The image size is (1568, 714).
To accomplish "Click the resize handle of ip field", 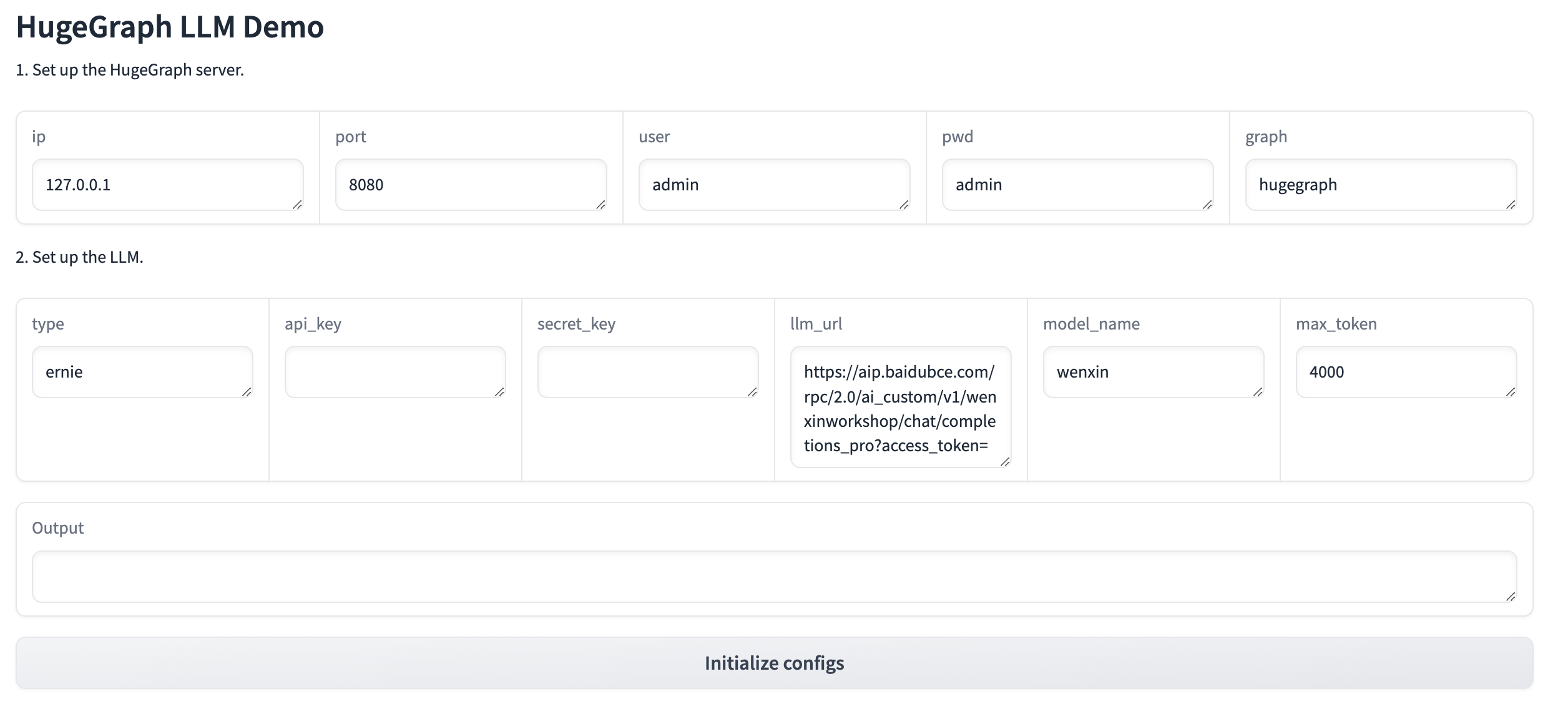I will tap(297, 205).
